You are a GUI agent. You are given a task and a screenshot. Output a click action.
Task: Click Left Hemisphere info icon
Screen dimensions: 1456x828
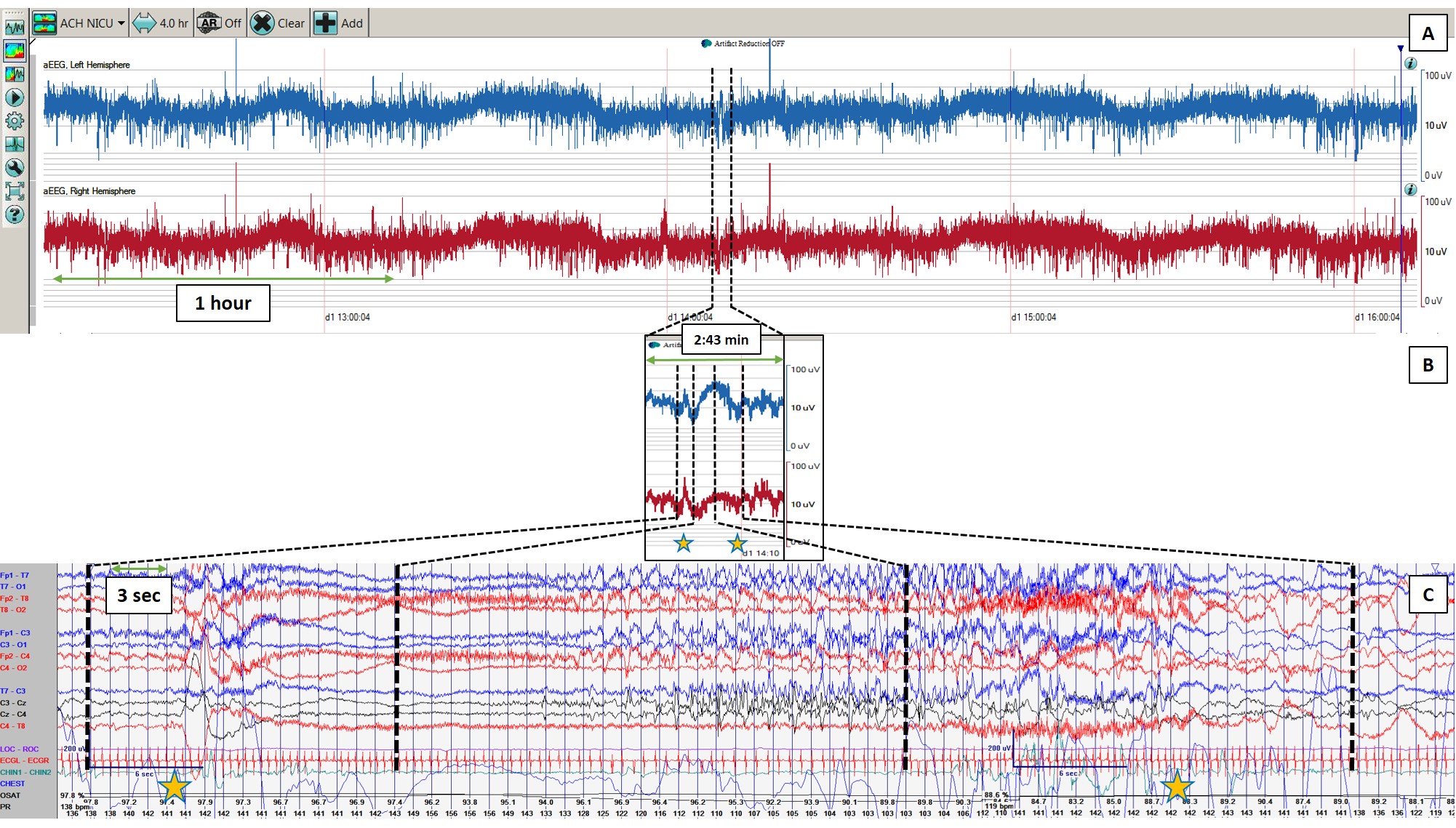1410,63
